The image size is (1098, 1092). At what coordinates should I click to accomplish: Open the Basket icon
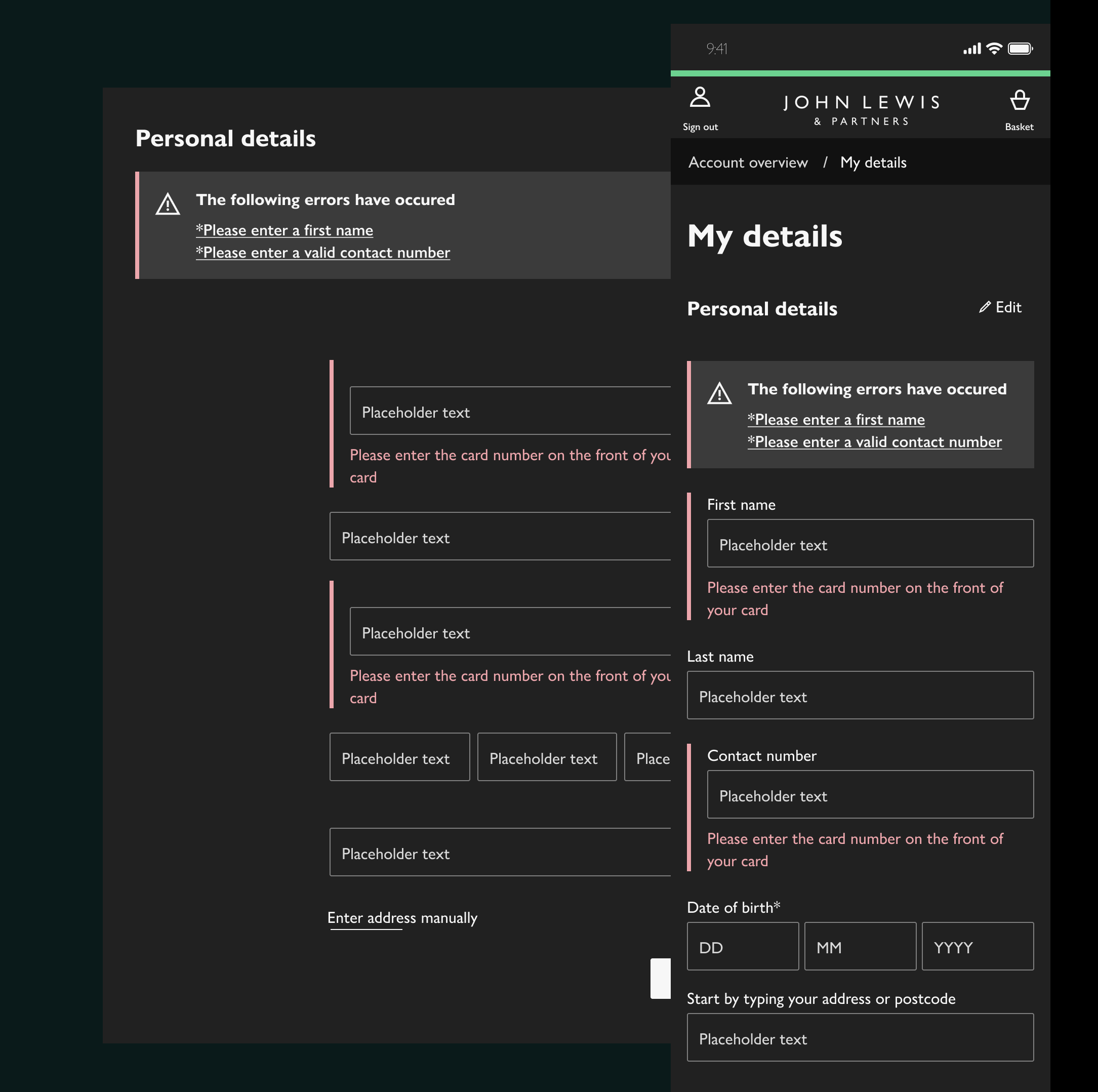(1019, 100)
